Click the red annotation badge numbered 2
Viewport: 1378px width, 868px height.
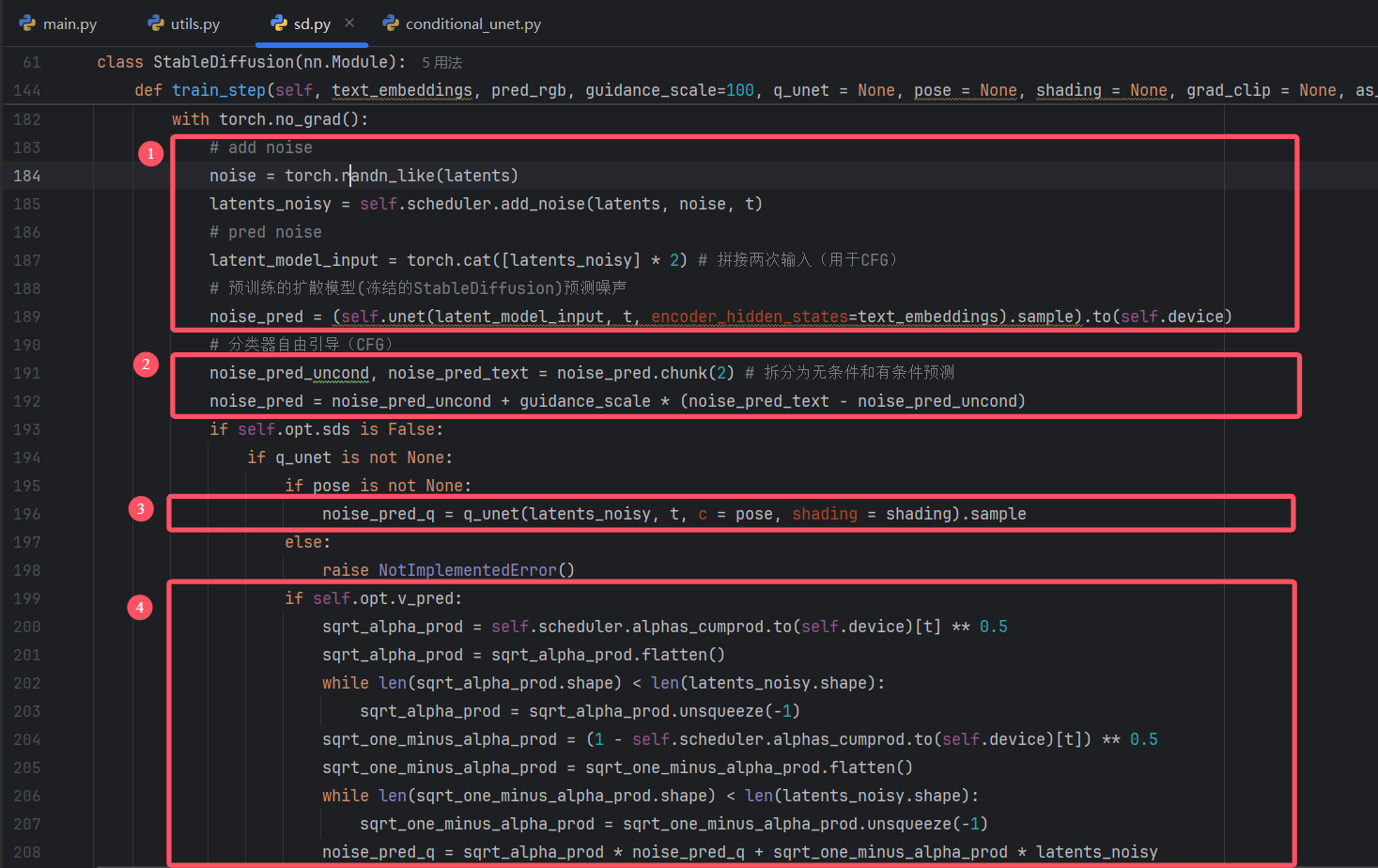(x=146, y=364)
